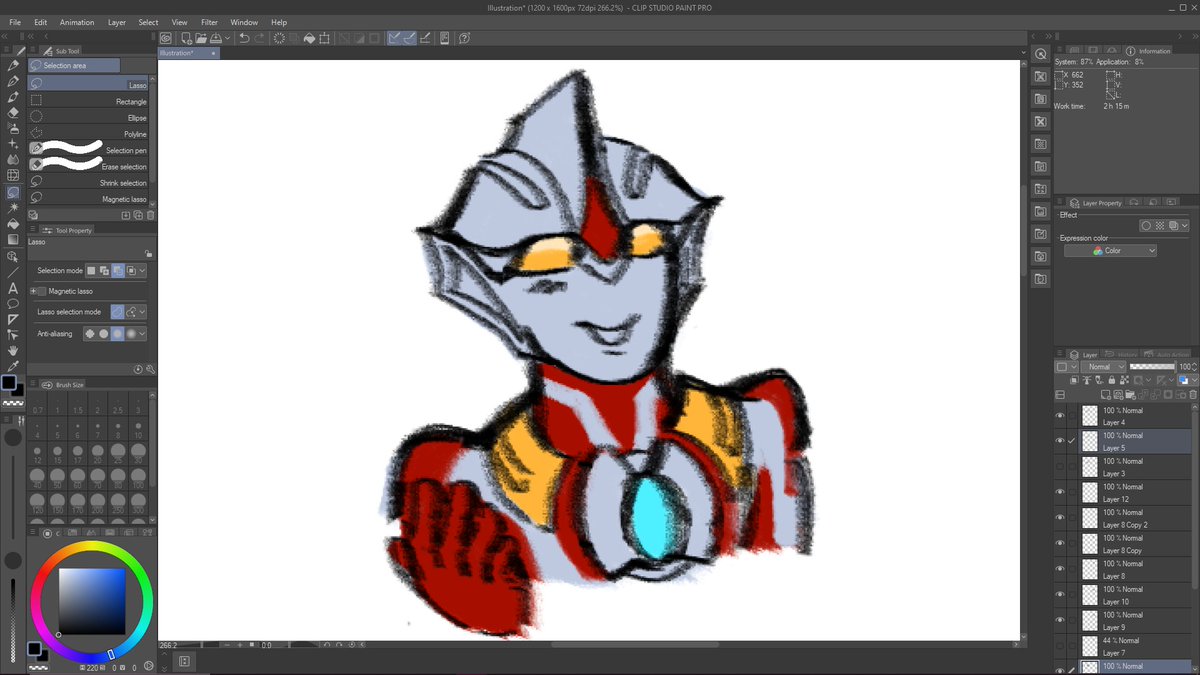
Task: Open the Expression color dropdown
Action: coord(1110,251)
